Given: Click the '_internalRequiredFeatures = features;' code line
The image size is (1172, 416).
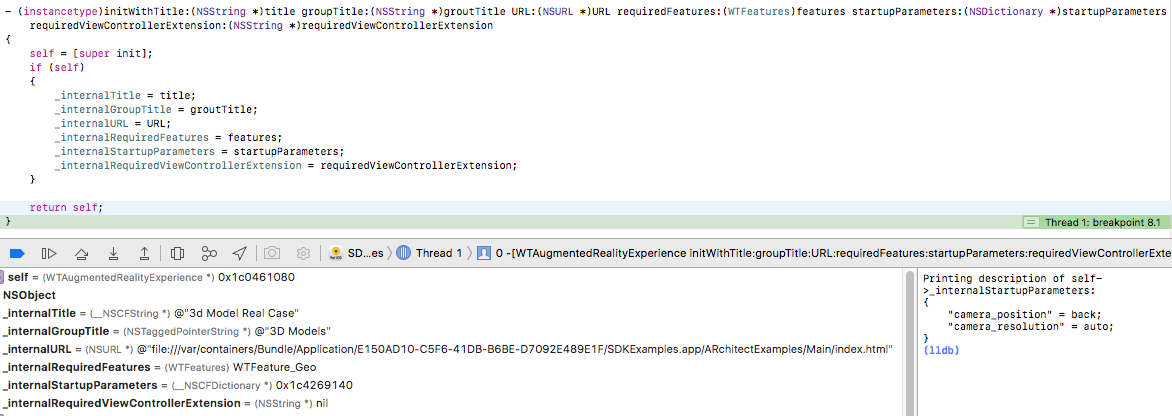Looking at the screenshot, I should click(168, 137).
